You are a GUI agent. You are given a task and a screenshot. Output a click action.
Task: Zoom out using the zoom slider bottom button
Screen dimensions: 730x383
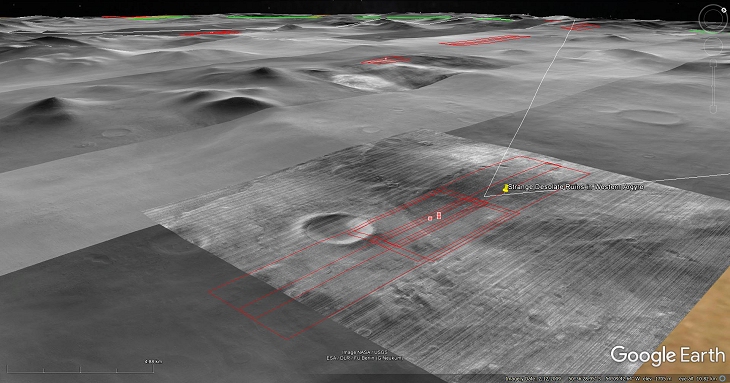[x=713, y=108]
